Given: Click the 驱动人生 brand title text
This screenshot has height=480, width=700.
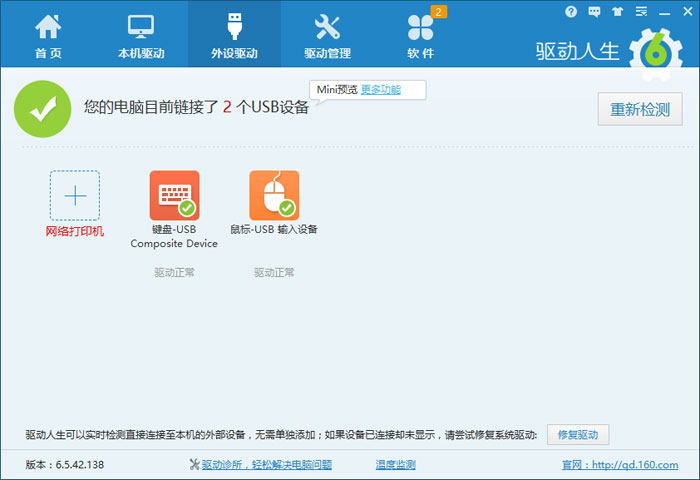Looking at the screenshot, I should (578, 52).
